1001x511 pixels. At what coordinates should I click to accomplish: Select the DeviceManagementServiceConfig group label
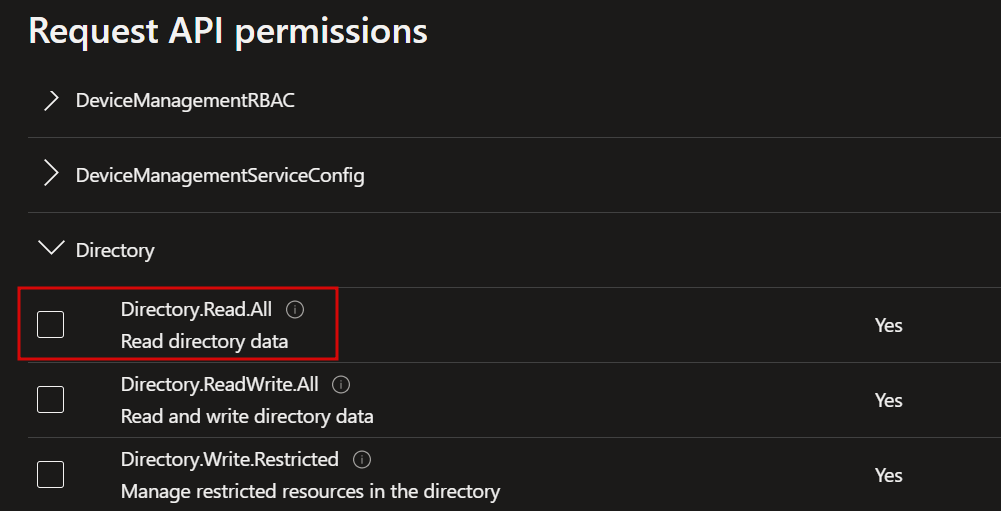220,175
